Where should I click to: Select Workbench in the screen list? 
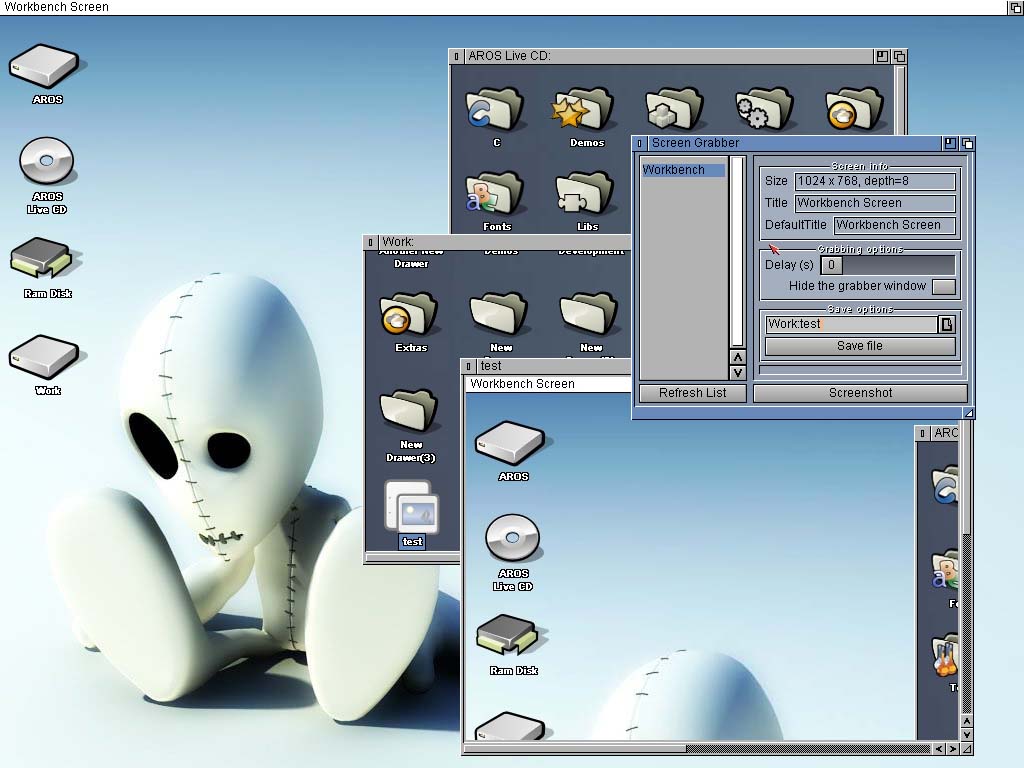tap(683, 170)
